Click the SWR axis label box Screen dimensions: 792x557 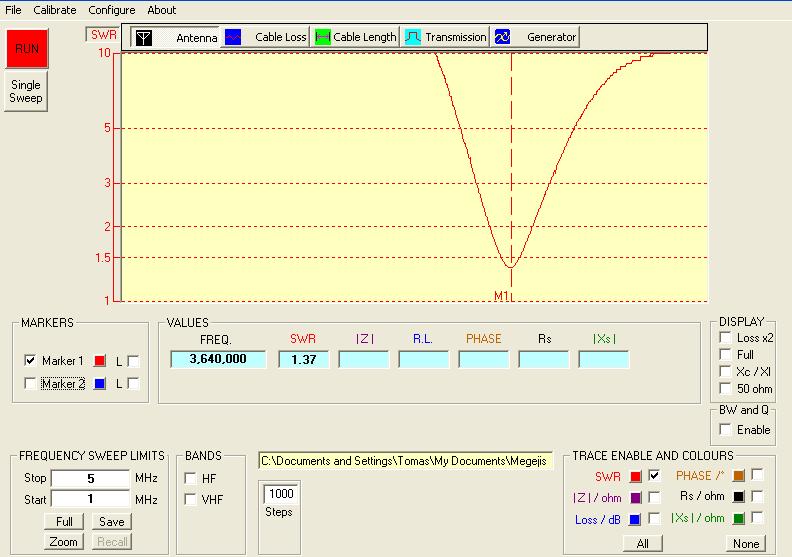103,34
